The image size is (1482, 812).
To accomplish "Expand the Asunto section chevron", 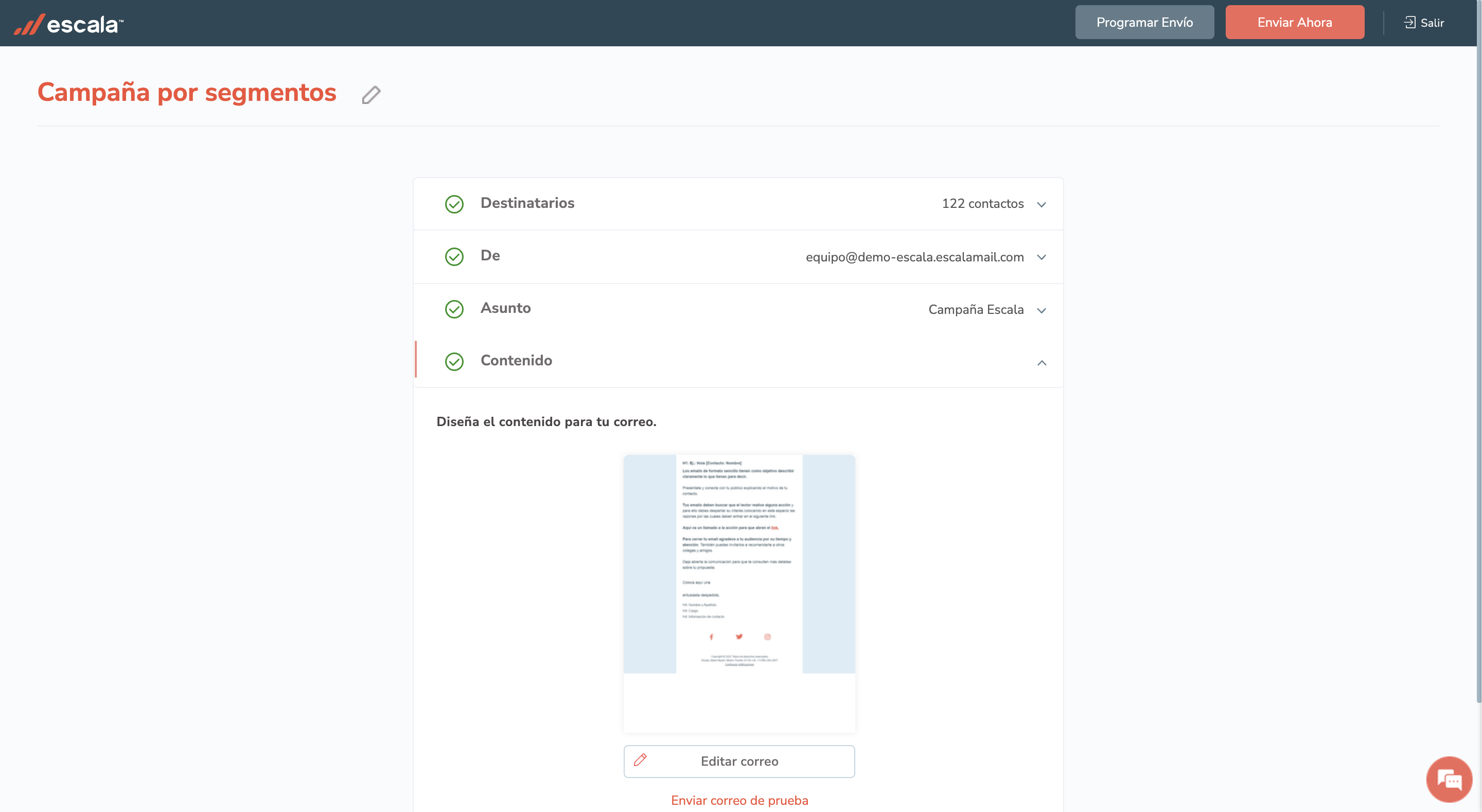I will pyautogui.click(x=1042, y=310).
